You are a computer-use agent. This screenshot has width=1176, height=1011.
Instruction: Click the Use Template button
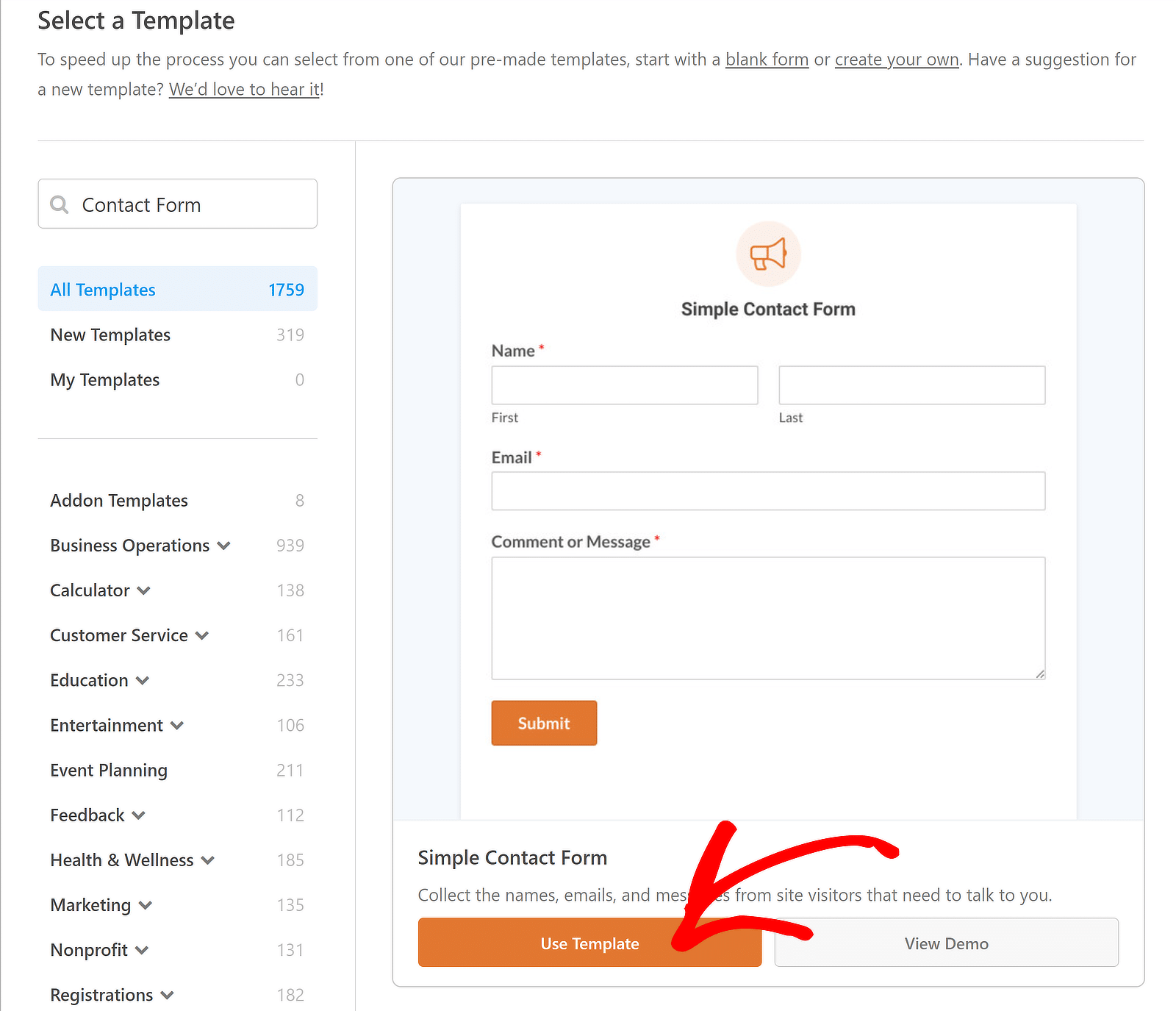589,943
